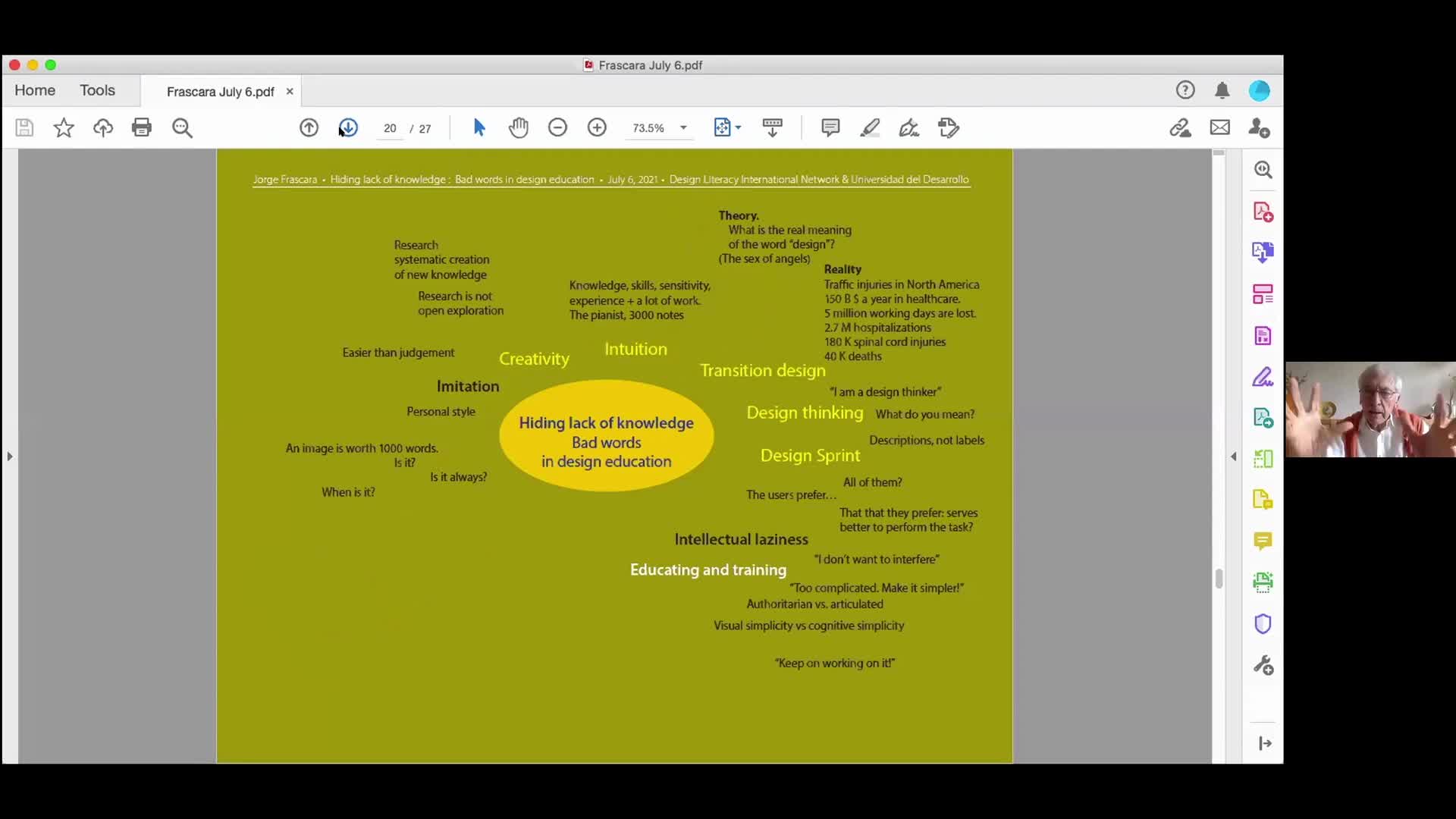Screen dimensions: 1456x819
Task: Expand left navigation pane arrow
Action: [x=10, y=457]
